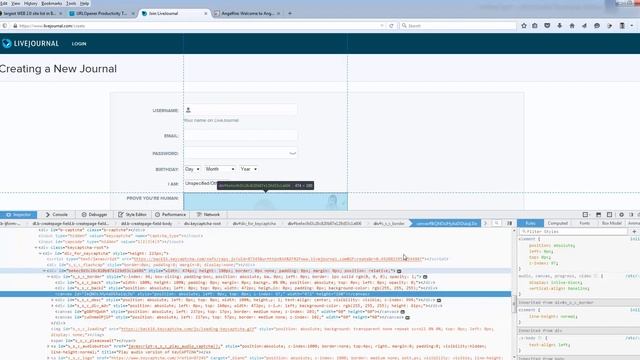This screenshot has height=360, width=640.
Task: Toggle the devtools sidebar pane icon
Action: tap(509, 223)
